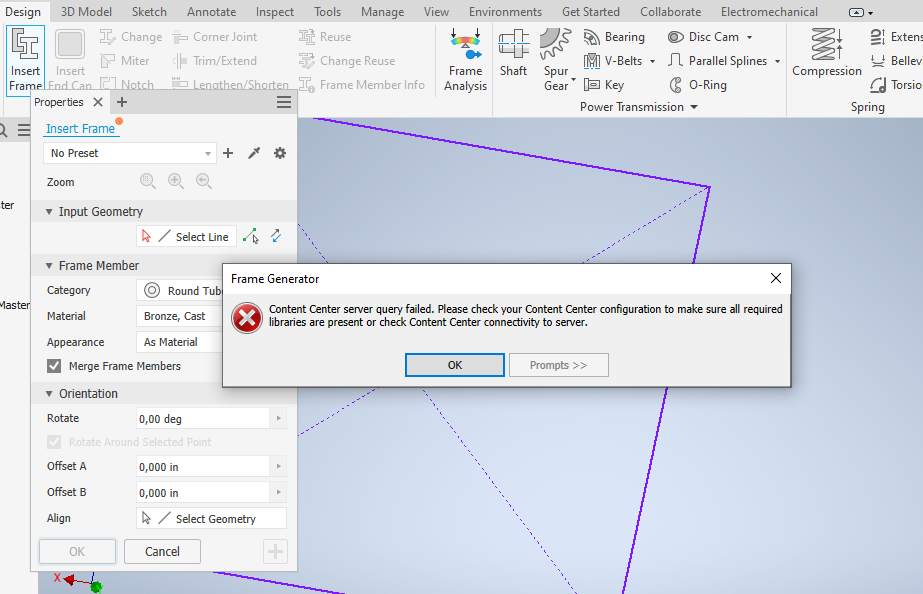Switch to the Sketch tab

(x=149, y=12)
